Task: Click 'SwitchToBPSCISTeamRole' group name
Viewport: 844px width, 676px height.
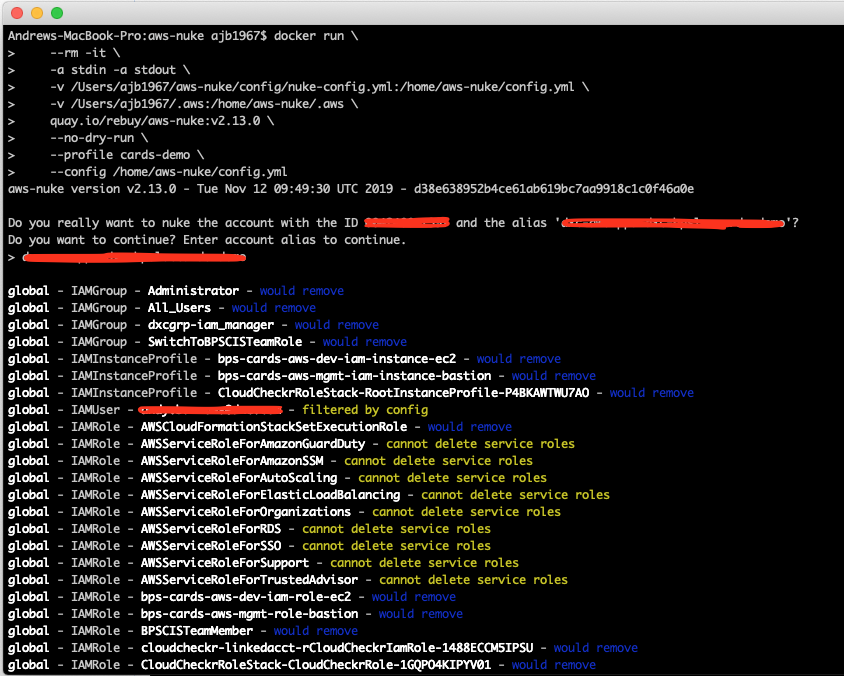Action: coord(225,342)
